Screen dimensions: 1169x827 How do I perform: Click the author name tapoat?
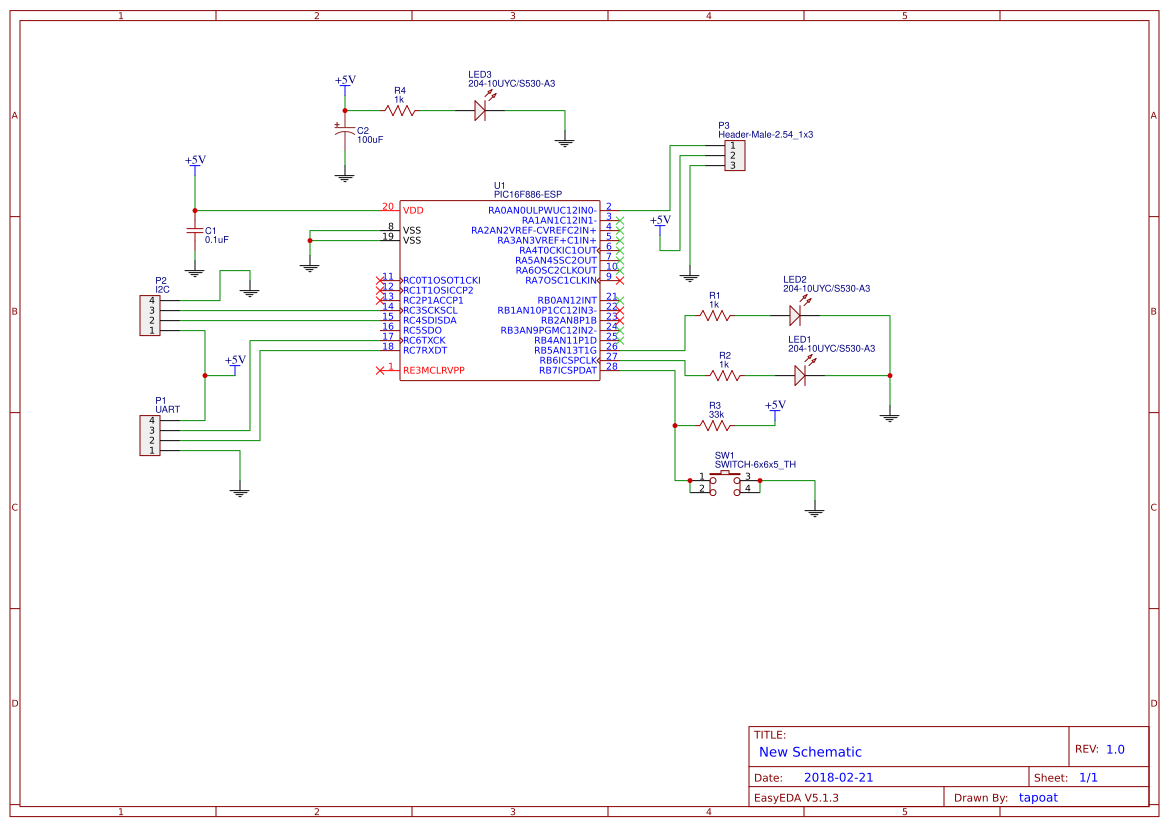1038,797
